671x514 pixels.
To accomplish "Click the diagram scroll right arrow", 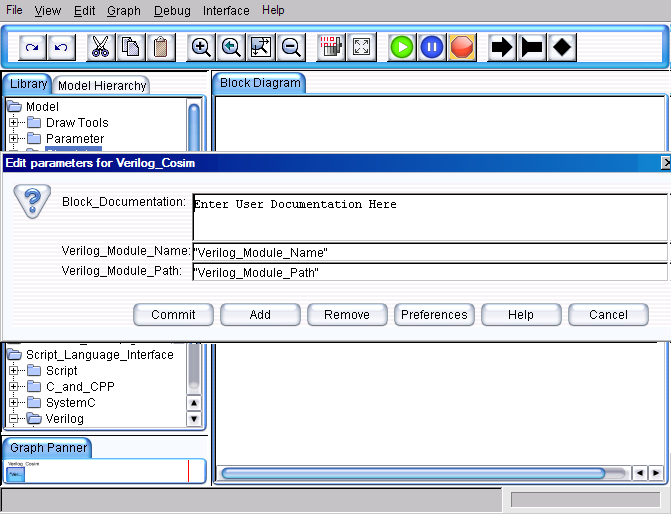I will coord(656,473).
